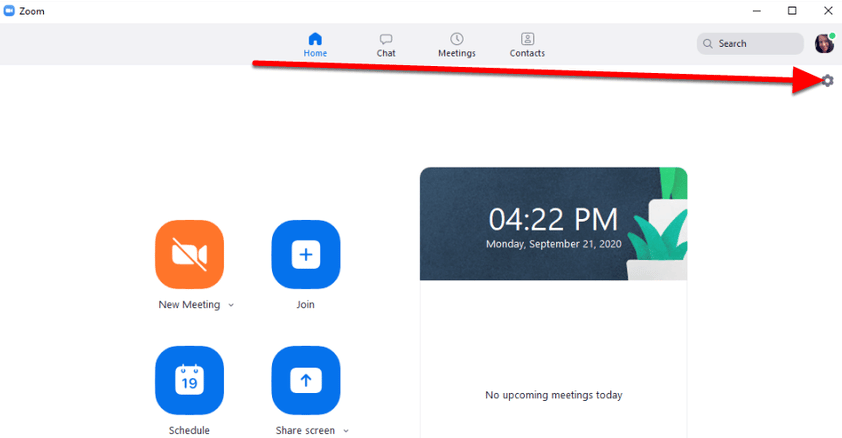The image size is (842, 438).
Task: Maximize the Zoom window
Action: pyautogui.click(x=792, y=11)
